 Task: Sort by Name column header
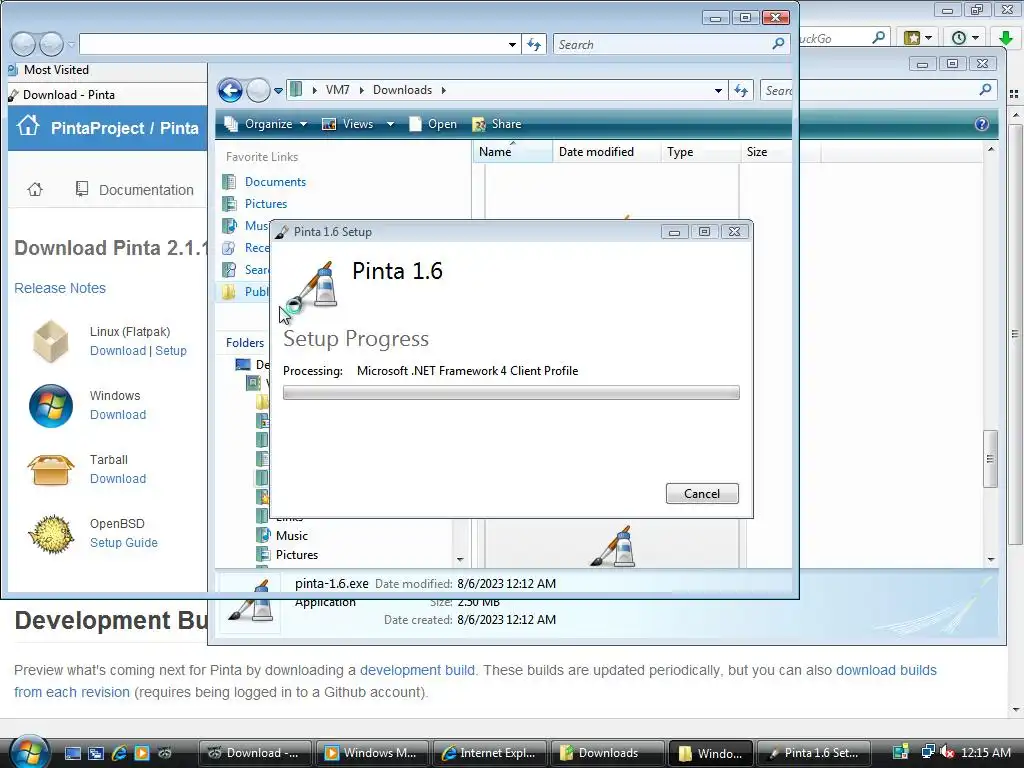coord(512,152)
